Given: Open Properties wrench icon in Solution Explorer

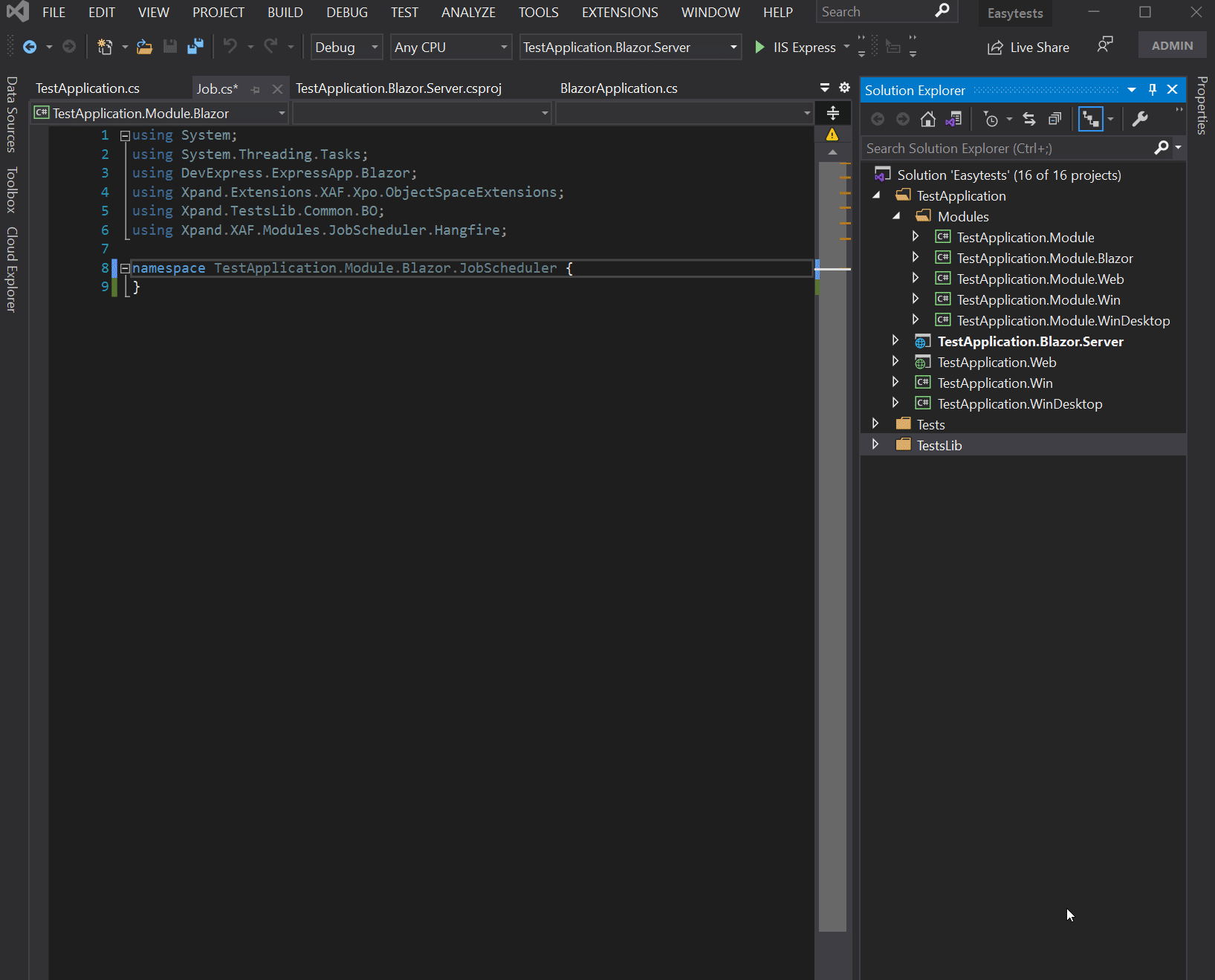Looking at the screenshot, I should [x=1140, y=119].
